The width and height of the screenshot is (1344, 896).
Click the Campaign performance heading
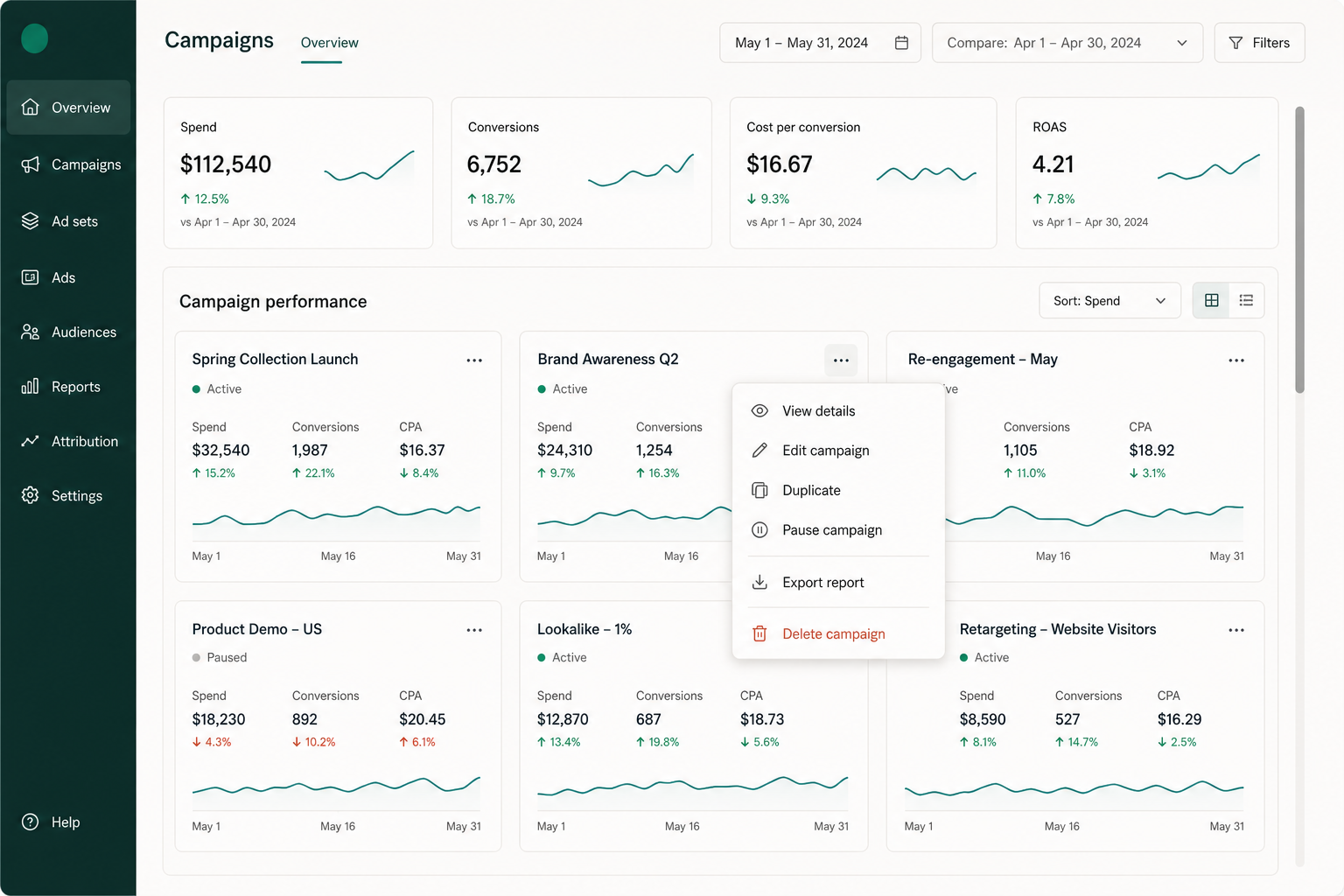[x=273, y=302]
